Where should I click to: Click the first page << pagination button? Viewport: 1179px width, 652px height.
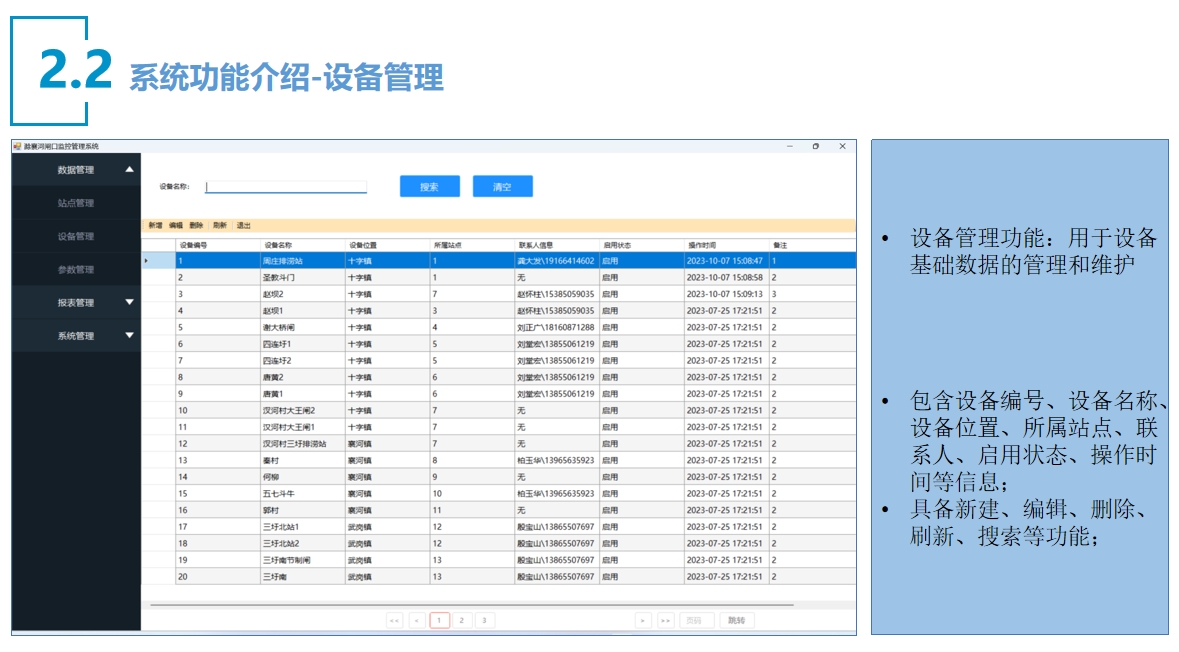coord(395,620)
